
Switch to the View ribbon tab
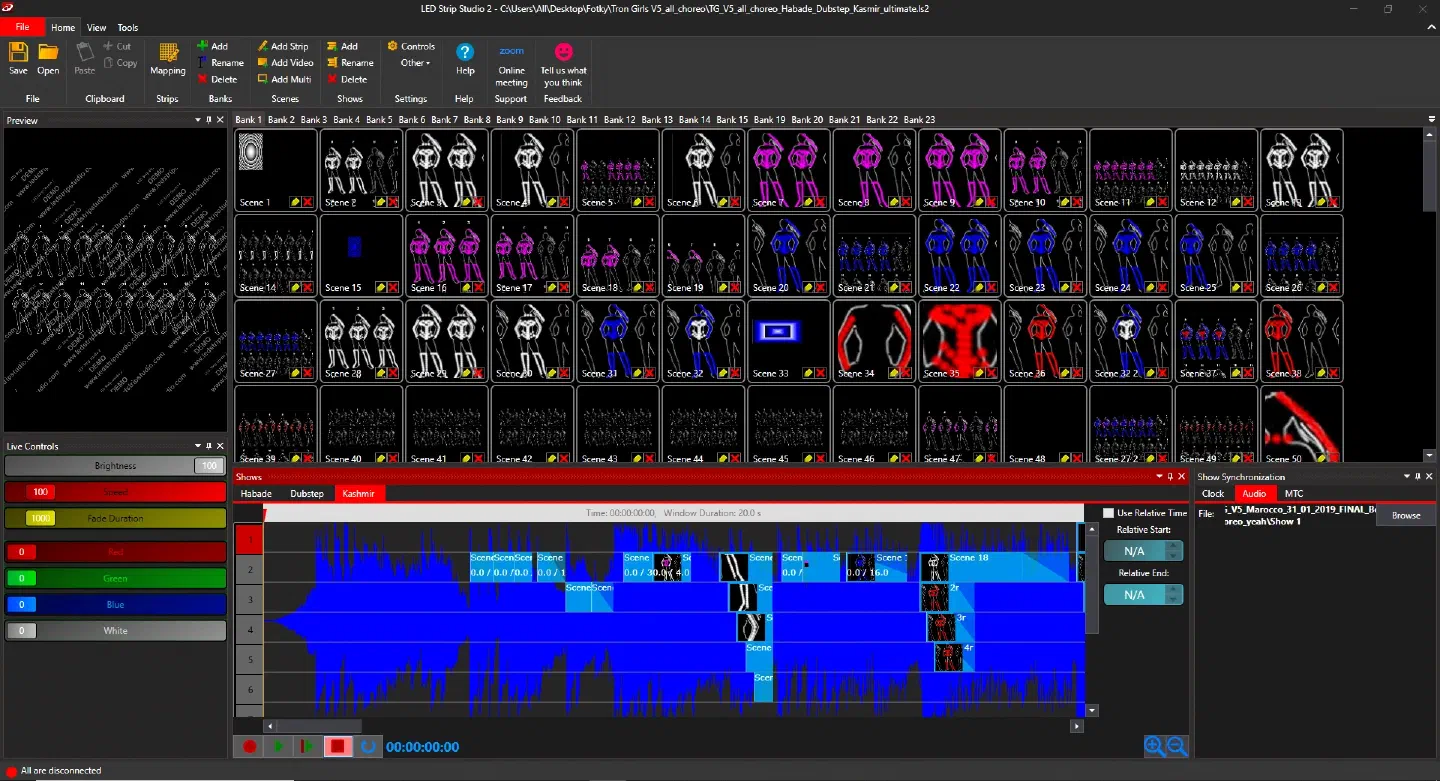tap(96, 27)
